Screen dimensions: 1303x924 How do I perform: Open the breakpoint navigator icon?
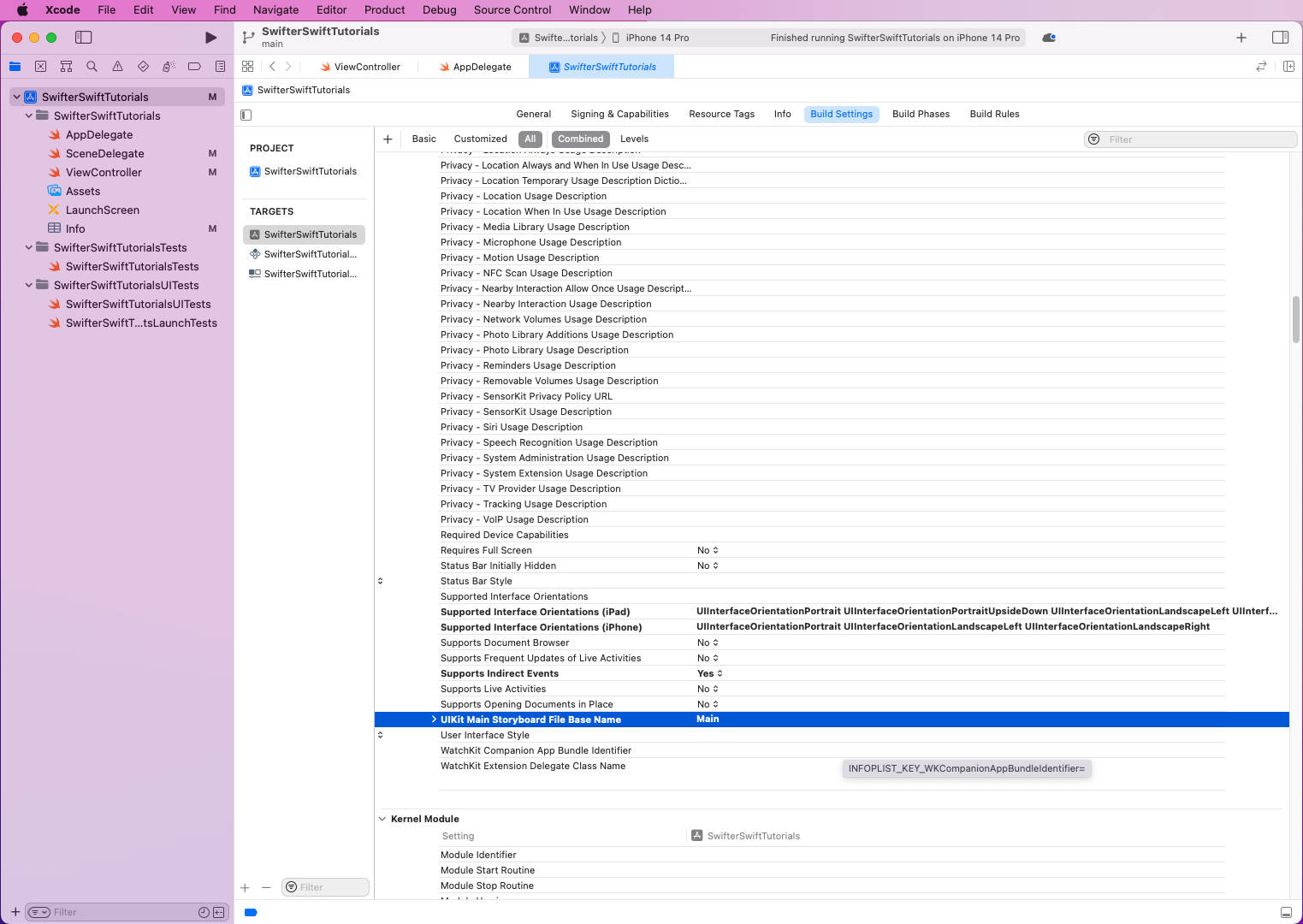point(194,67)
